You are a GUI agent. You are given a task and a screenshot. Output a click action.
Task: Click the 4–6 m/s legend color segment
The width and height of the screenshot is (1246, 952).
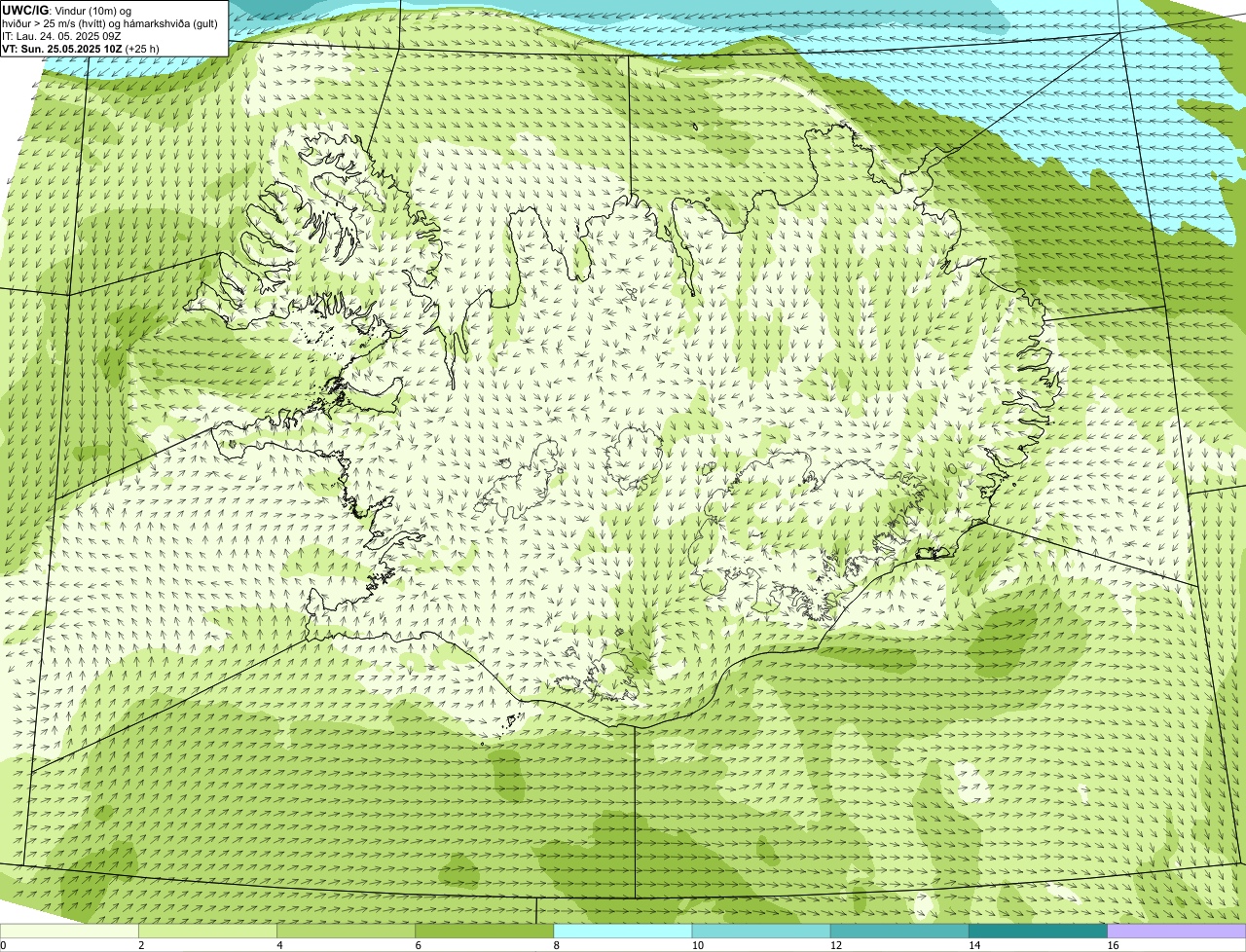(346, 932)
